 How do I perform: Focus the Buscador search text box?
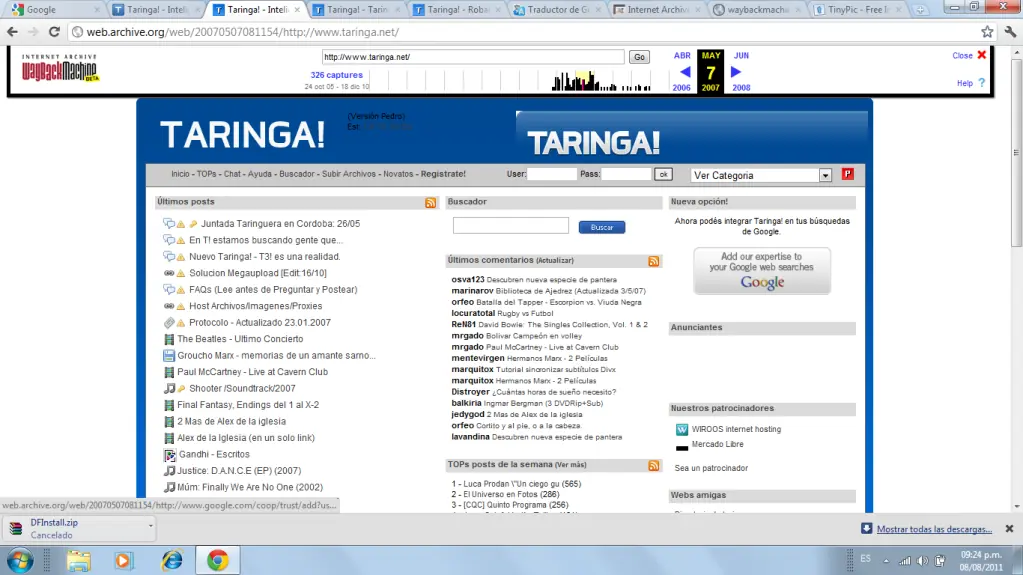pyautogui.click(x=511, y=226)
